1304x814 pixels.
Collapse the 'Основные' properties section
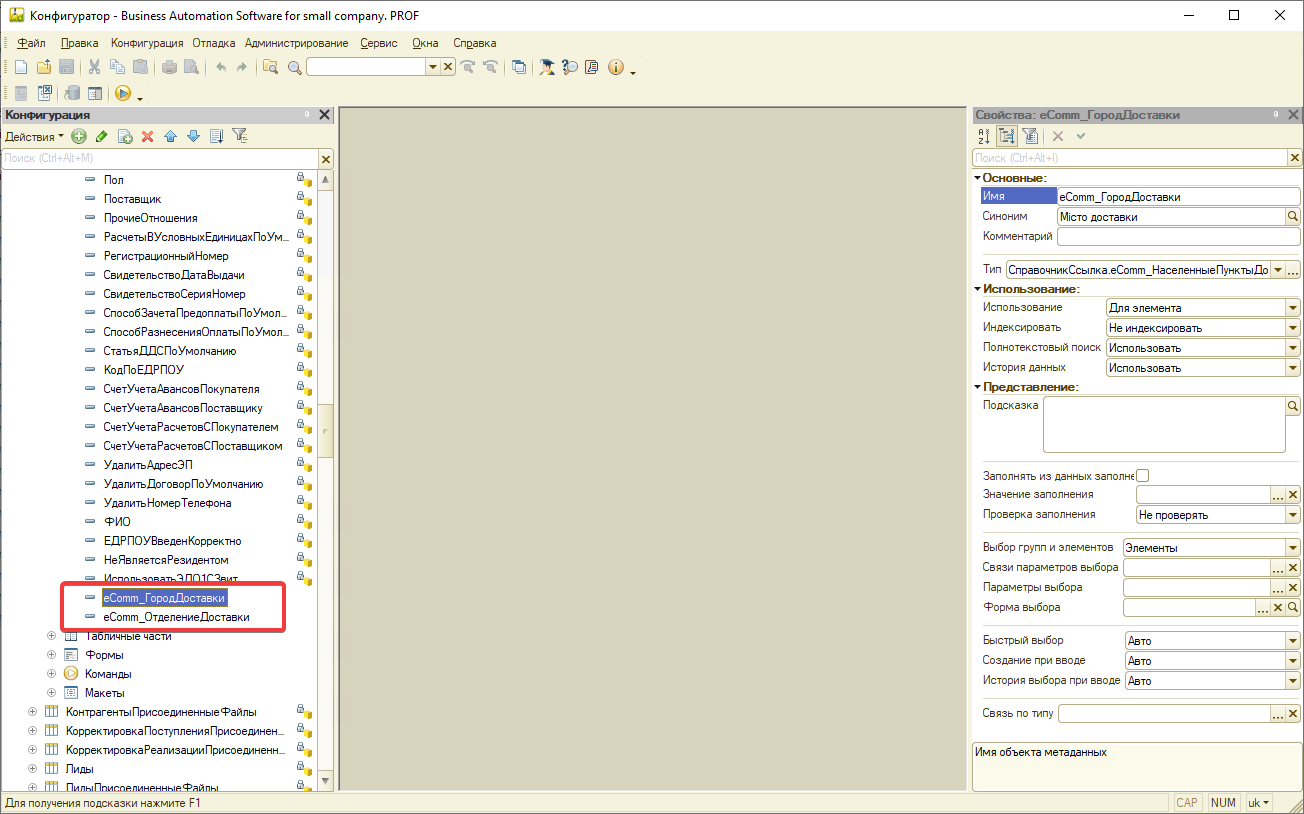[x=977, y=178]
